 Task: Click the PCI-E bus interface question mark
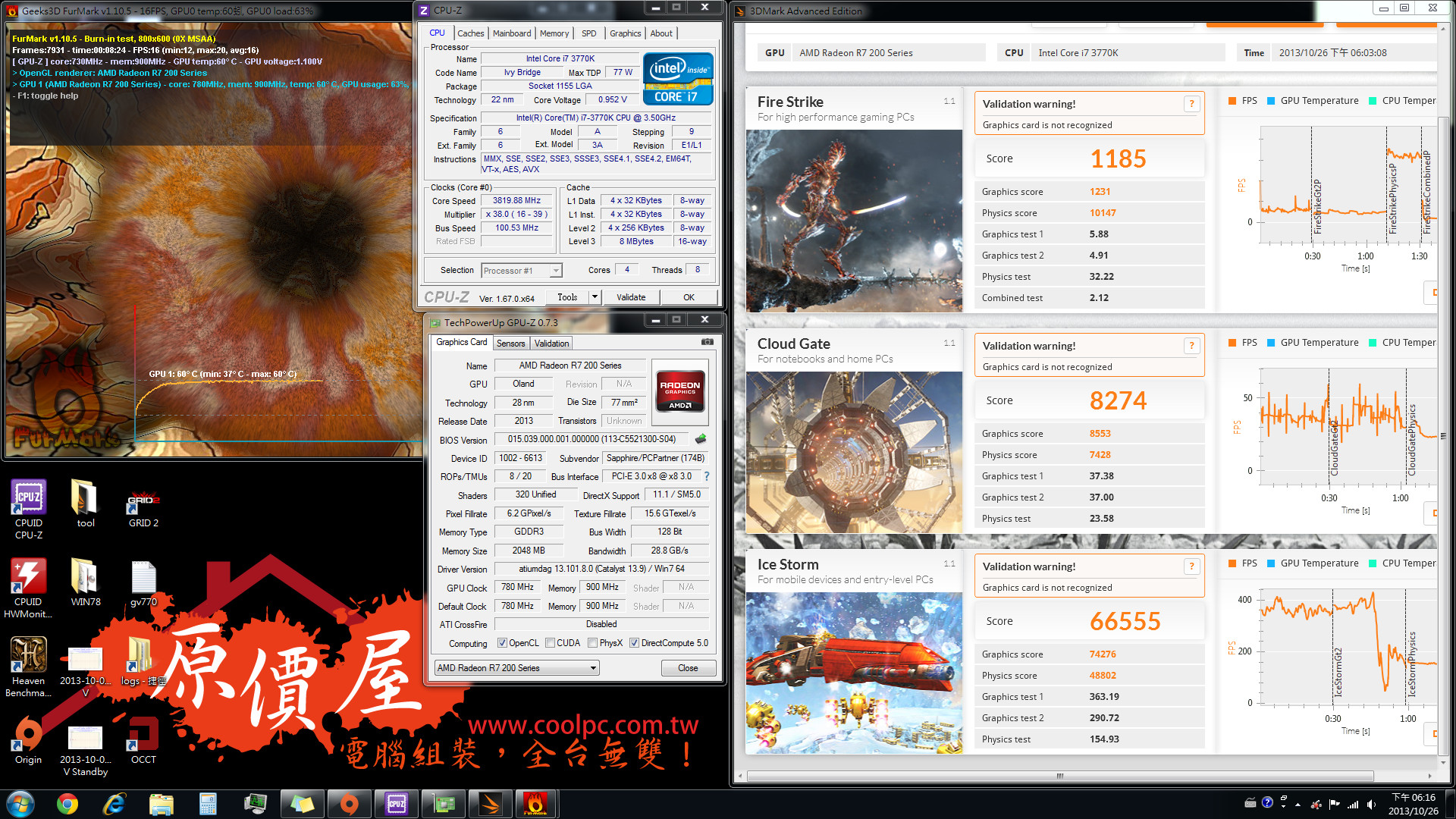click(707, 476)
